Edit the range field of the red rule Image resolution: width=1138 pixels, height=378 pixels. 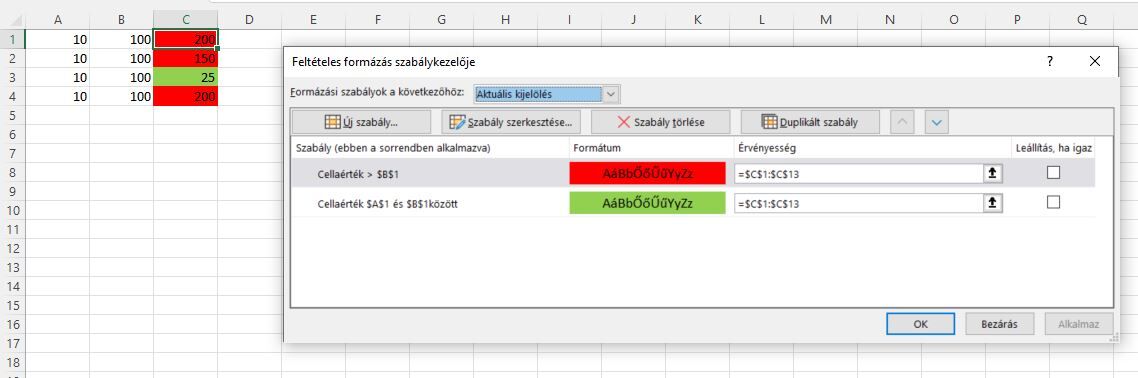[x=859, y=173]
